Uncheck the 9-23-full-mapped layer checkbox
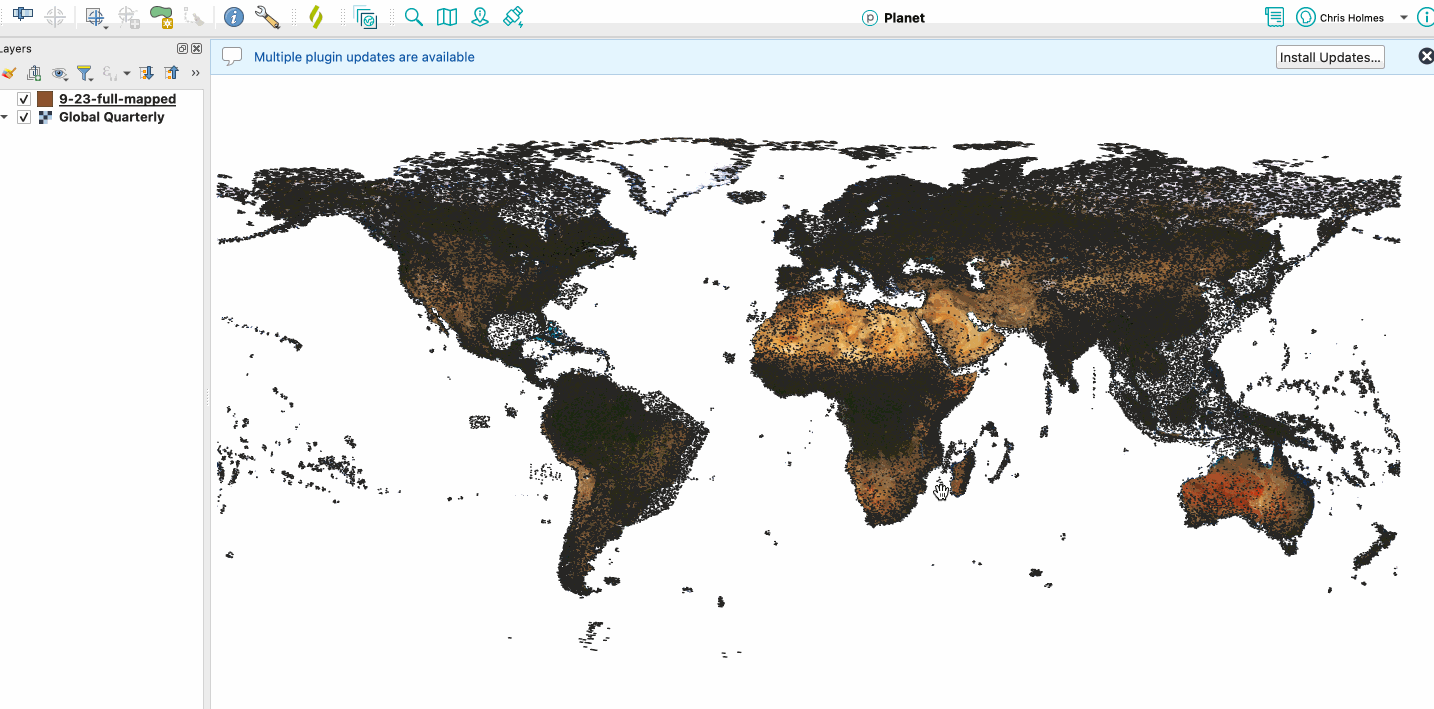The image size is (1434, 709). click(x=24, y=99)
